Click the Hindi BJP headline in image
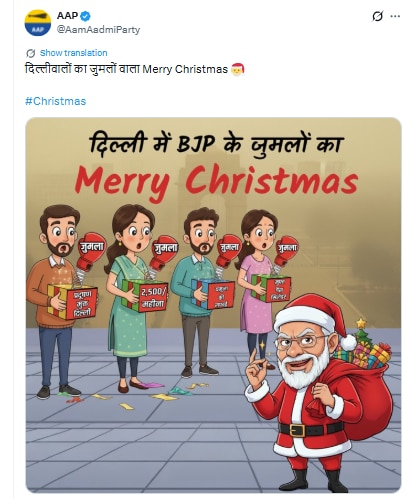Image resolution: width=412 pixels, height=499 pixels. 214,144
